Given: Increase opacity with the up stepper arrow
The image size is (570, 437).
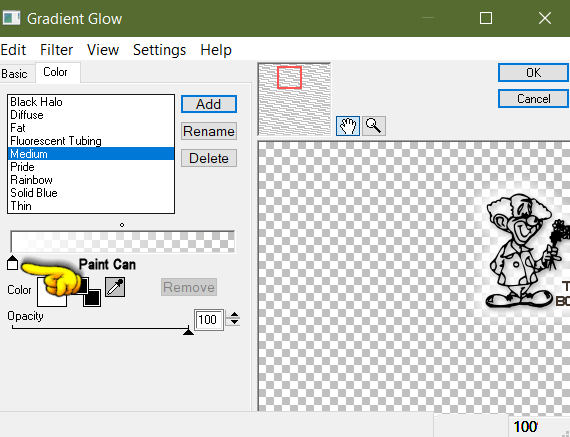Looking at the screenshot, I should click(x=234, y=314).
